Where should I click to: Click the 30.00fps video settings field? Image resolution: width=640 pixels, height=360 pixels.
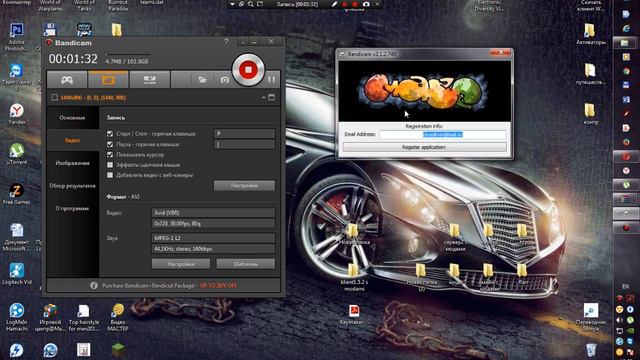click(213, 223)
